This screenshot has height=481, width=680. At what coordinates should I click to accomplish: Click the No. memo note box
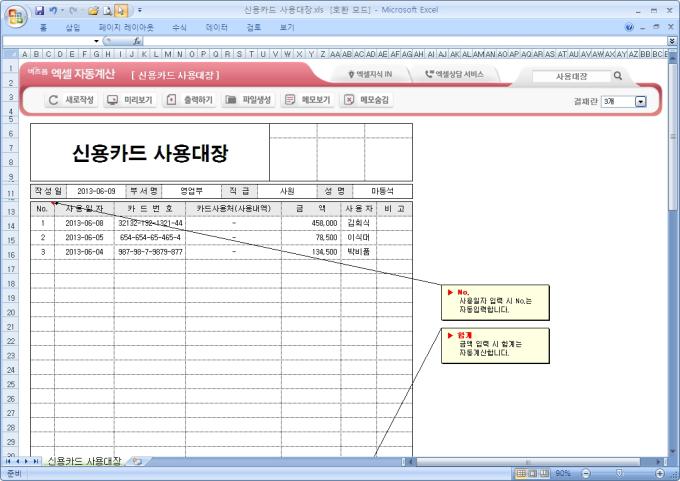coord(495,303)
